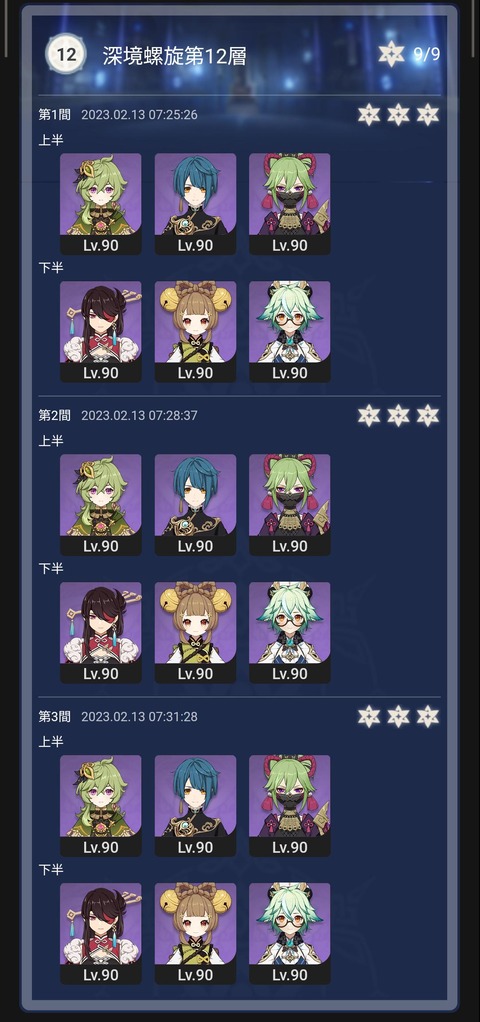
Task: Select Yaoyao portrait in chamber 1 second half
Action: point(195,332)
